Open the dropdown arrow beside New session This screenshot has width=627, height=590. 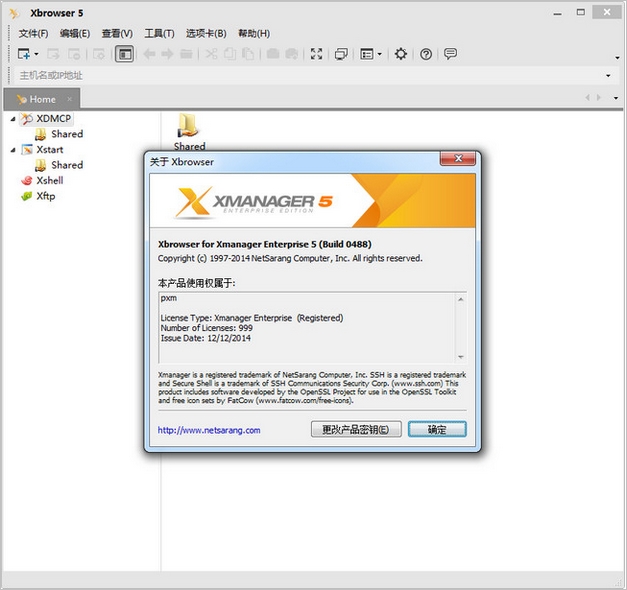point(36,54)
